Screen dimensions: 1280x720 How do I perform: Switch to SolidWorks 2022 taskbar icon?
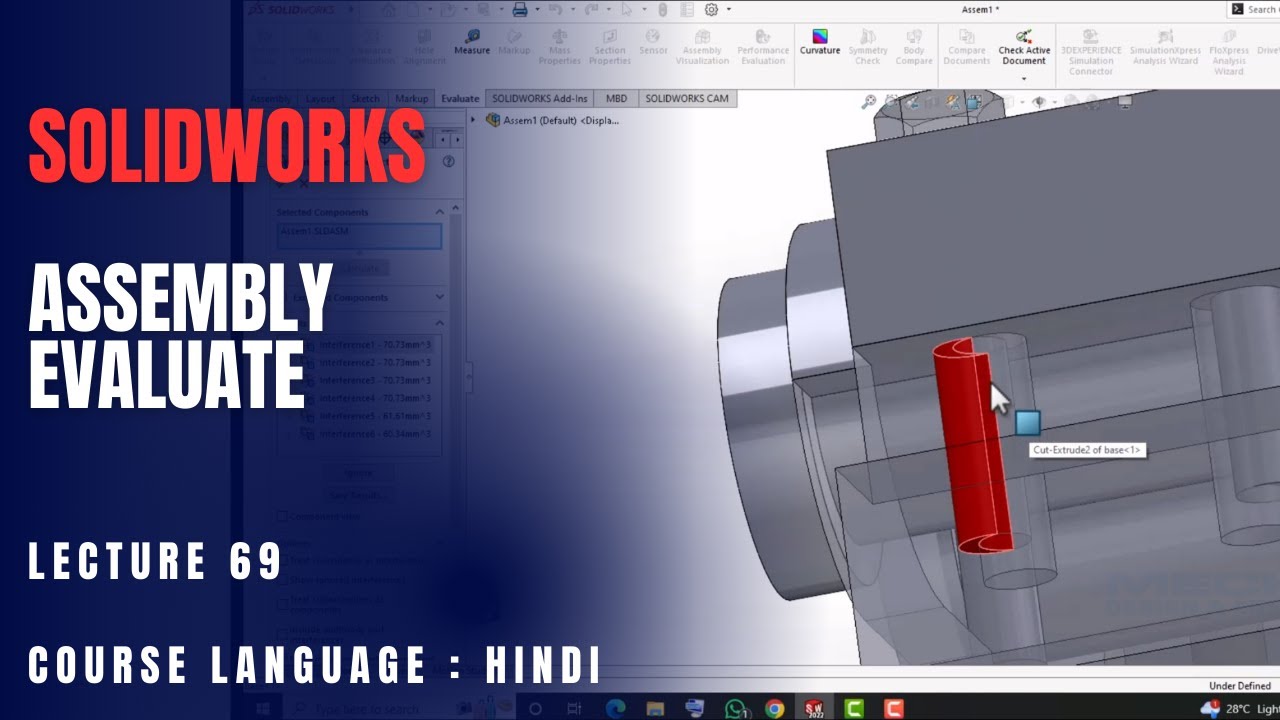point(814,708)
